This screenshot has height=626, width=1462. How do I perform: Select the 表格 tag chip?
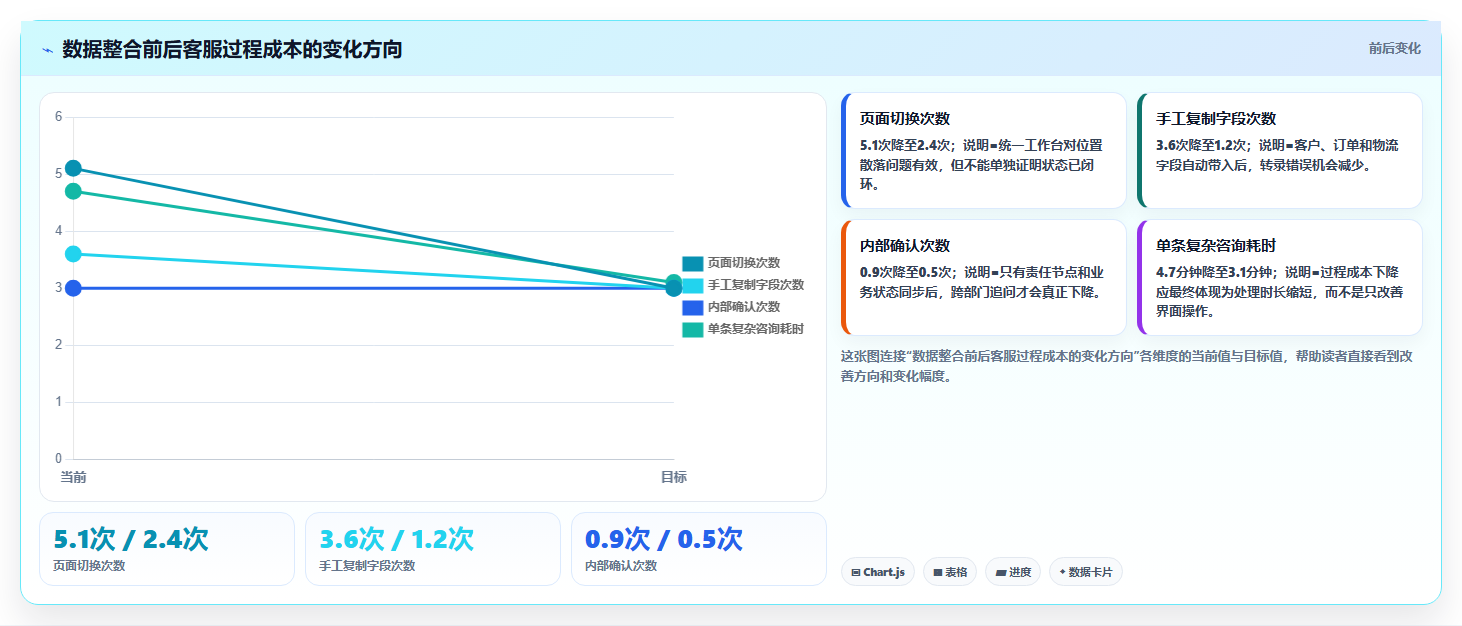(950, 572)
